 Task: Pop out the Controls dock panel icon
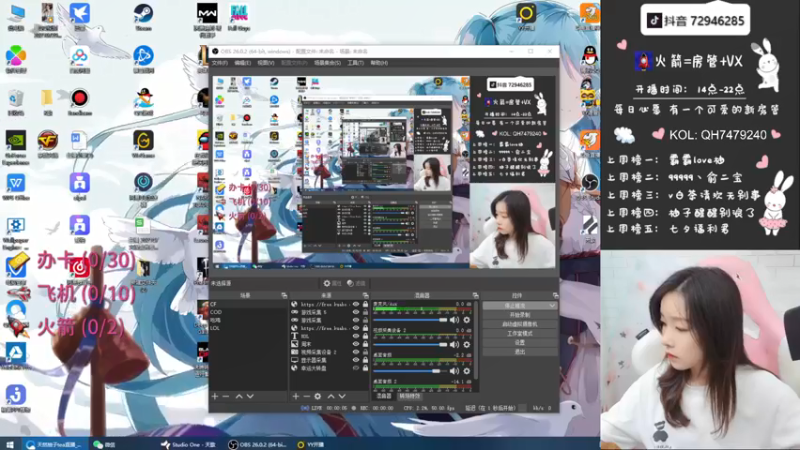click(555, 295)
